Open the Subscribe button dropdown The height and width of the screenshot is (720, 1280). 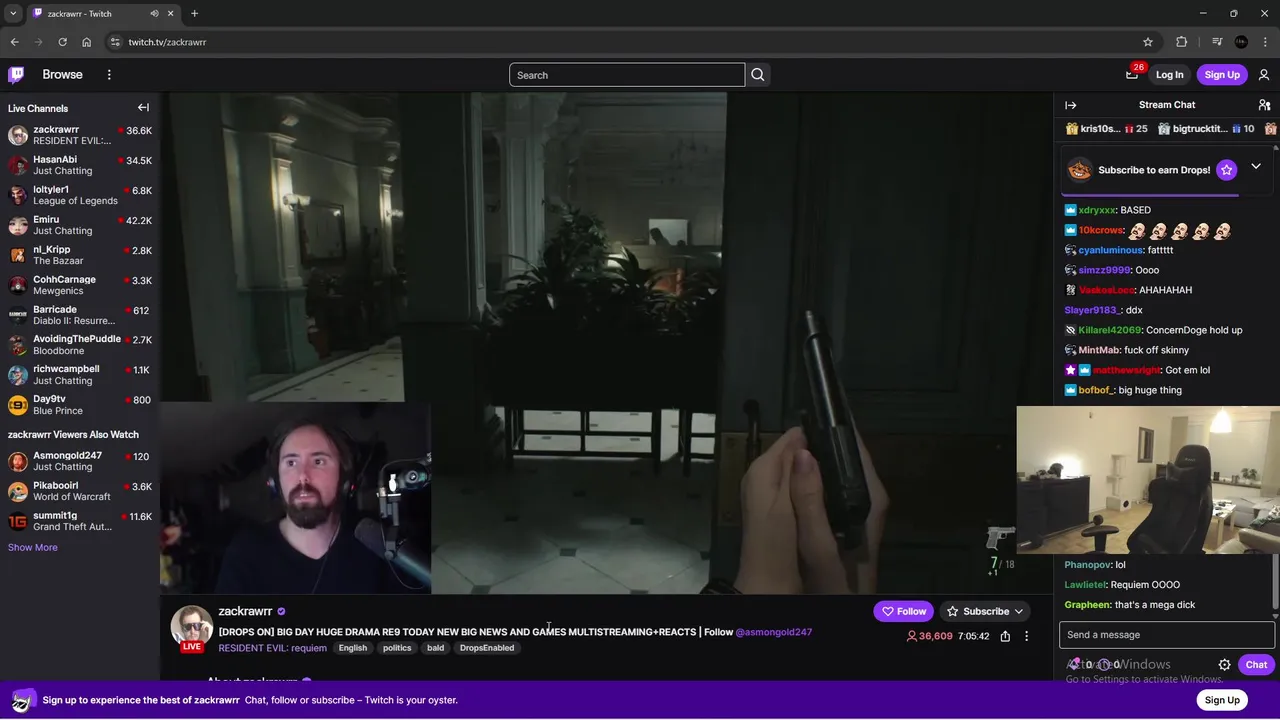(985, 611)
